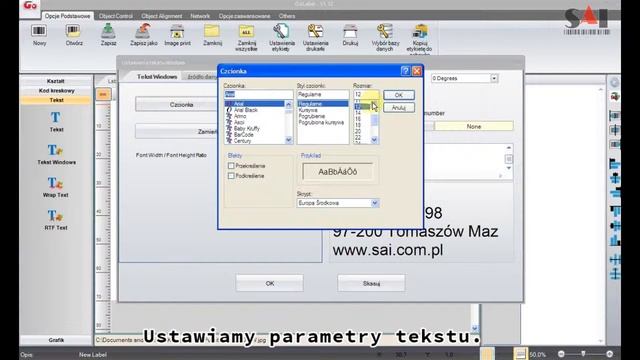This screenshot has height=360, width=640.
Task: Expand the Grafik sidebar section
Action: click(x=56, y=340)
